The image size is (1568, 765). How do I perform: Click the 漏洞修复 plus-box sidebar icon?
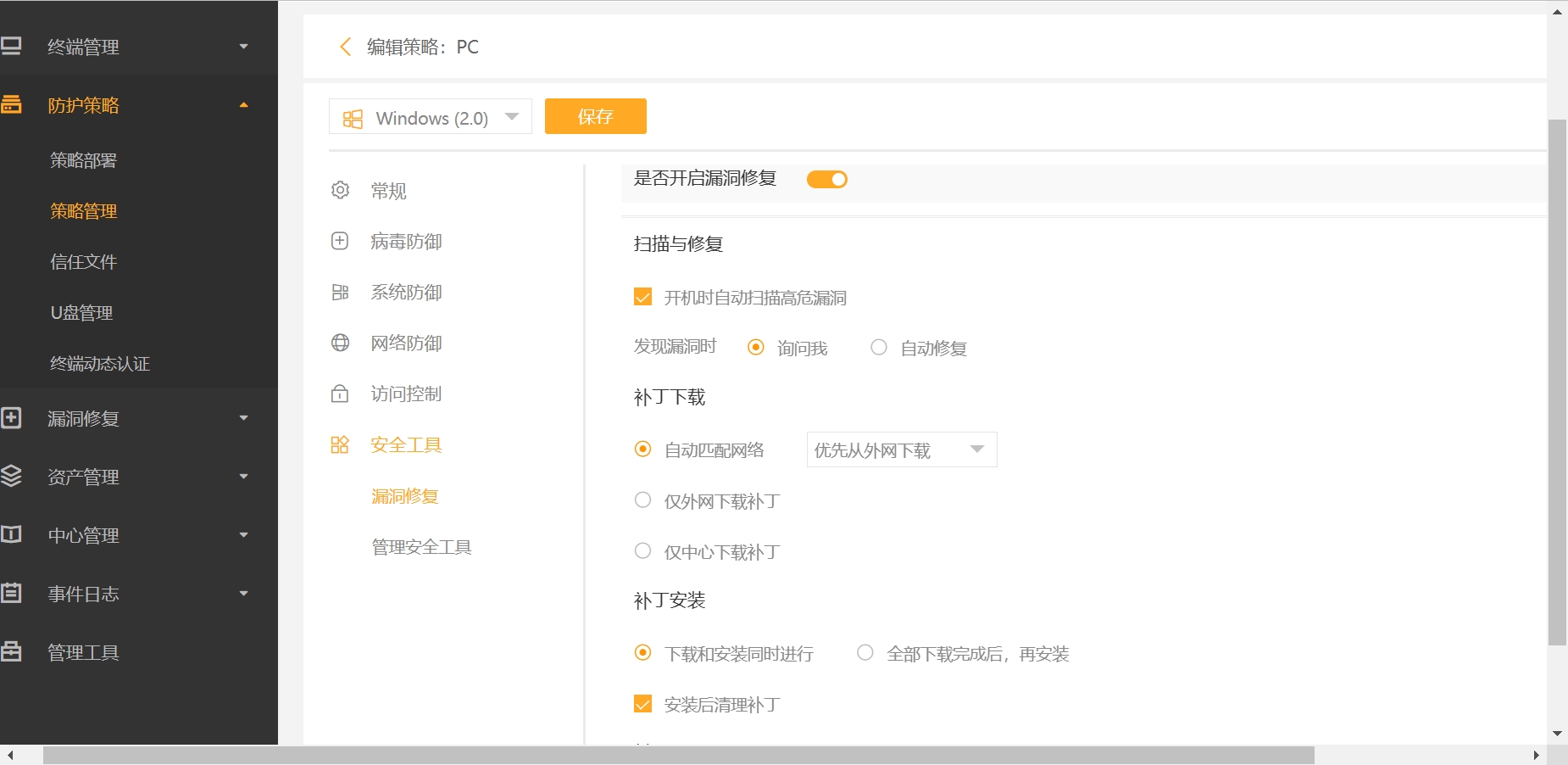pos(11,417)
